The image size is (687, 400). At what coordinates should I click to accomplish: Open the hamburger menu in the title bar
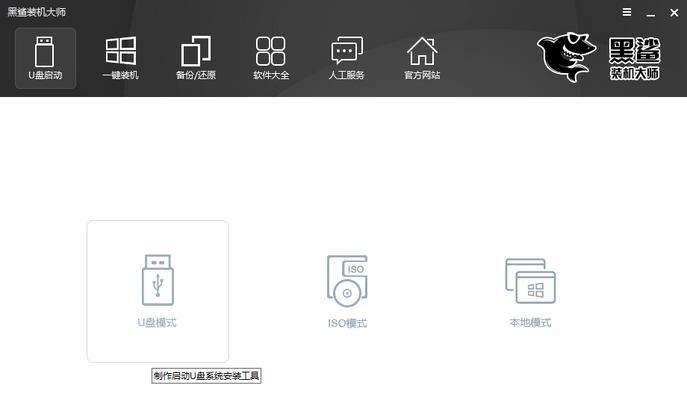(627, 12)
